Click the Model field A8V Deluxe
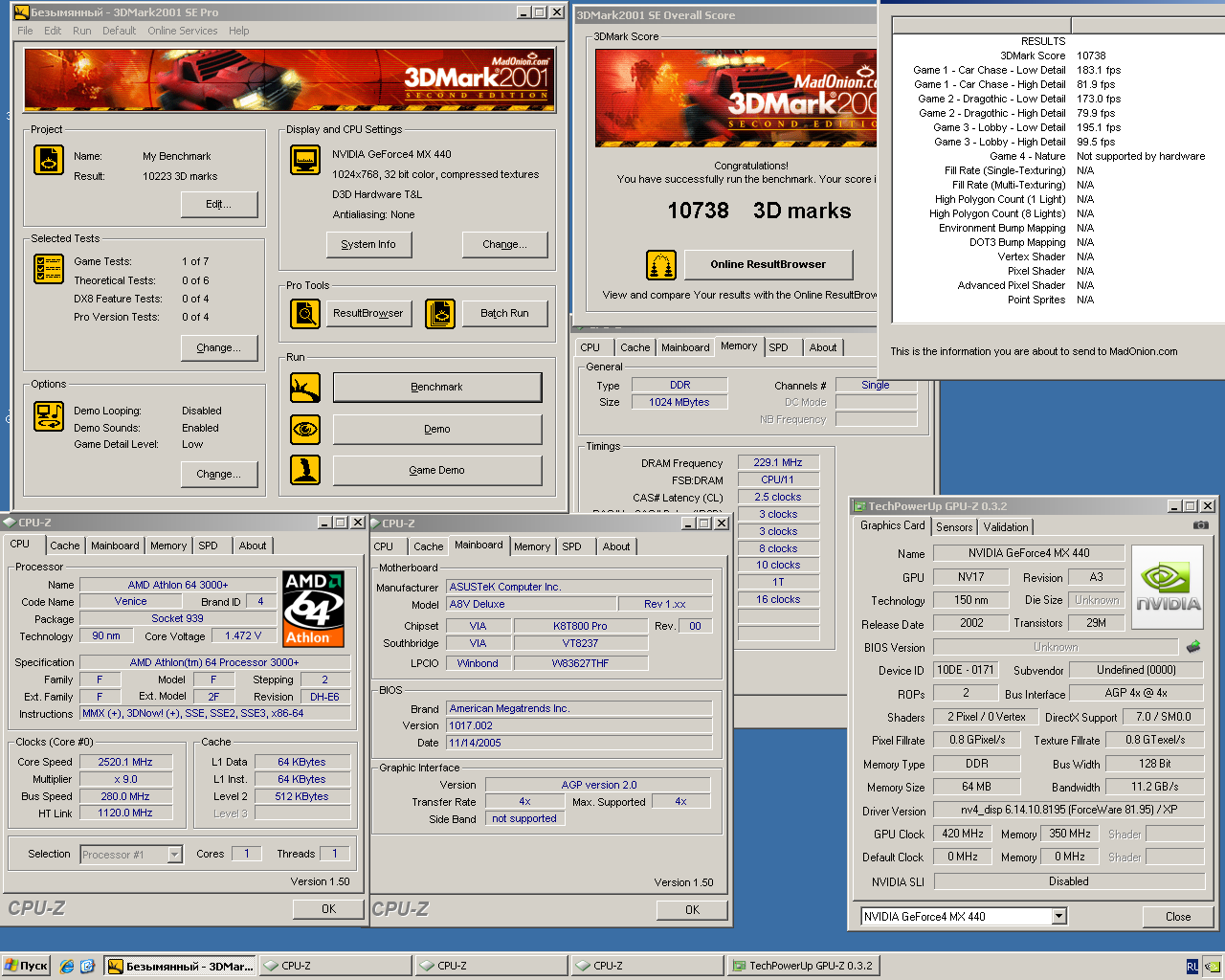 point(530,604)
